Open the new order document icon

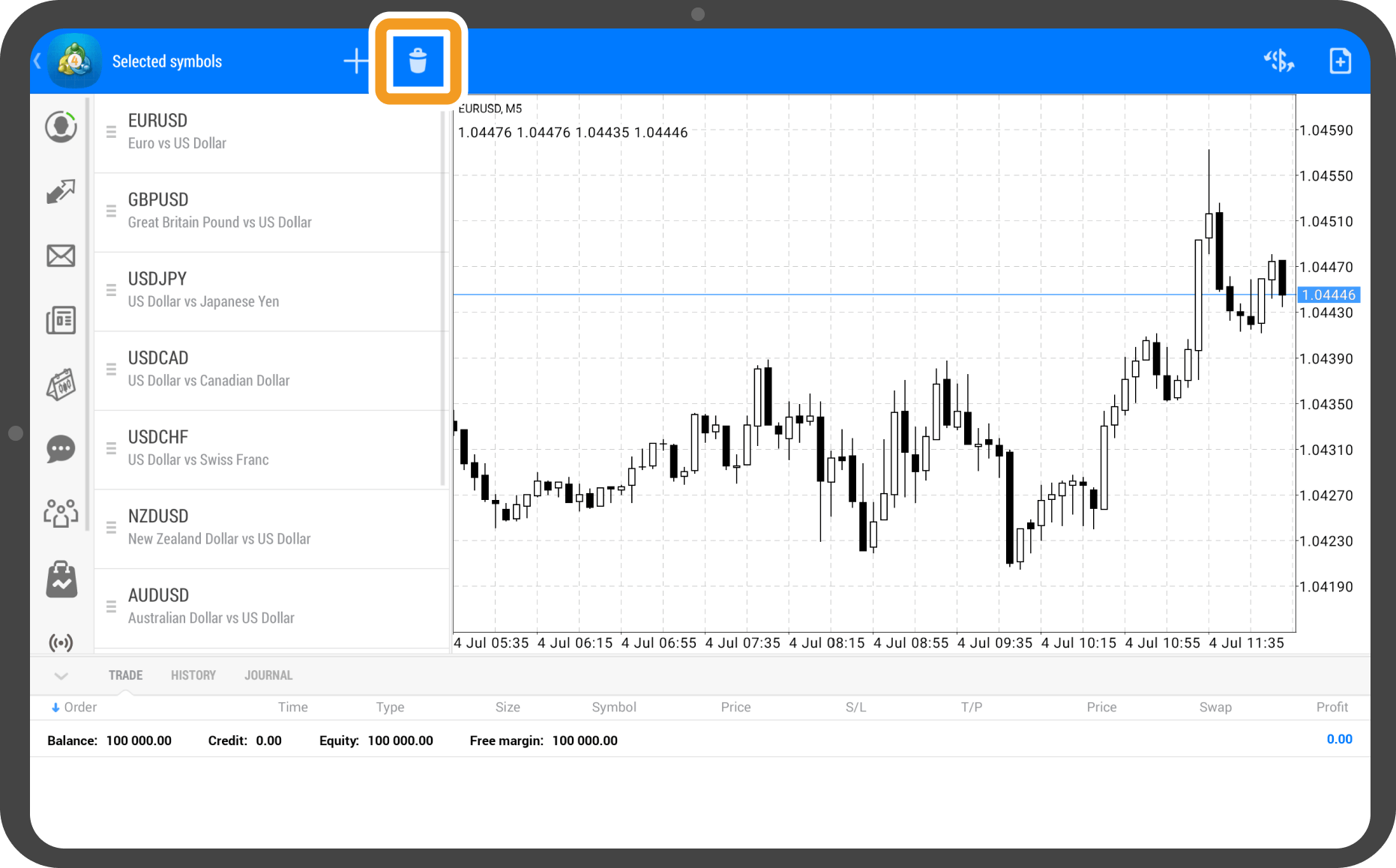[1339, 61]
